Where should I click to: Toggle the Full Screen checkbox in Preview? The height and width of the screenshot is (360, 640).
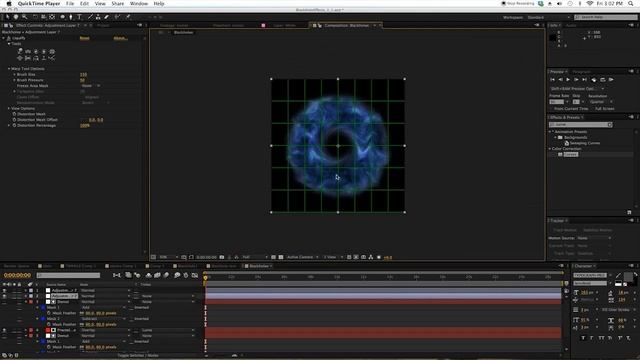coord(592,109)
